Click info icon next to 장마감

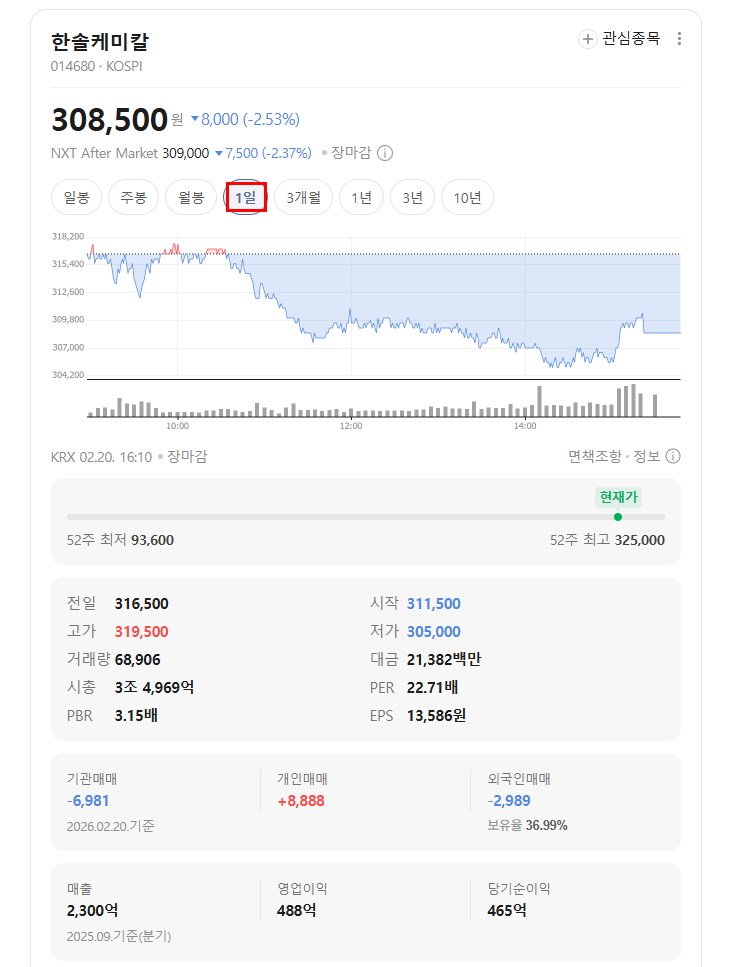385,153
